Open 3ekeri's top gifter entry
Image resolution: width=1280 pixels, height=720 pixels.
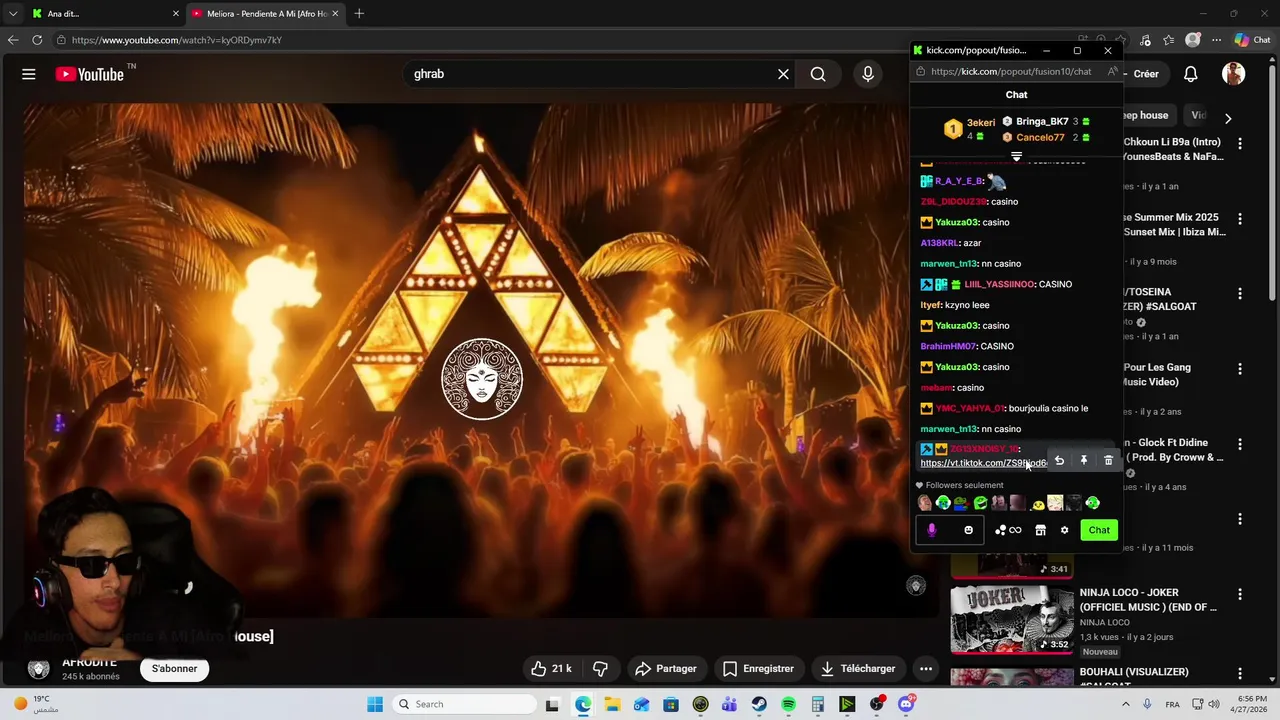[x=970, y=129]
